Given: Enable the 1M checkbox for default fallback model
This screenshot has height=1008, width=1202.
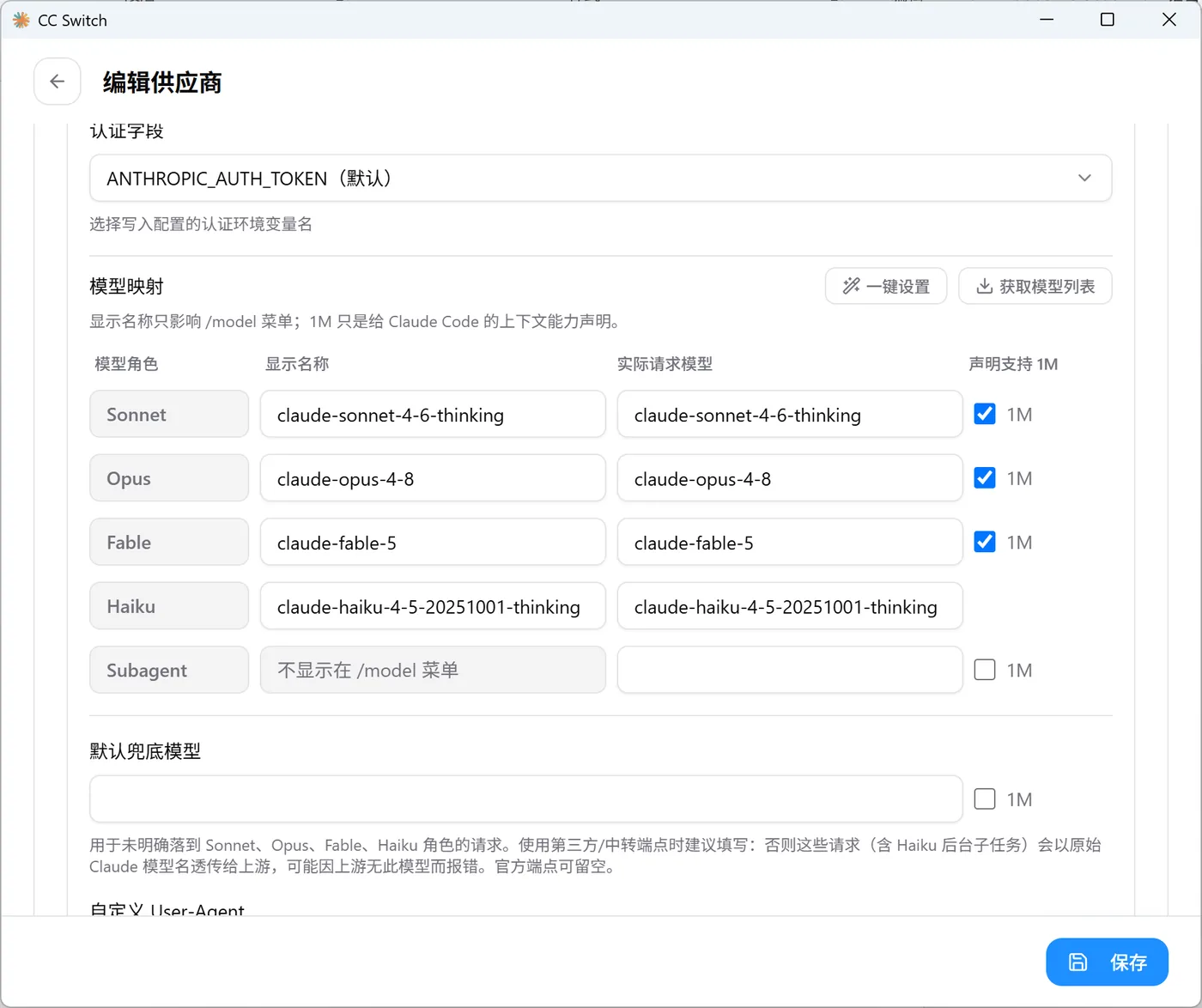Looking at the screenshot, I should tap(985, 799).
